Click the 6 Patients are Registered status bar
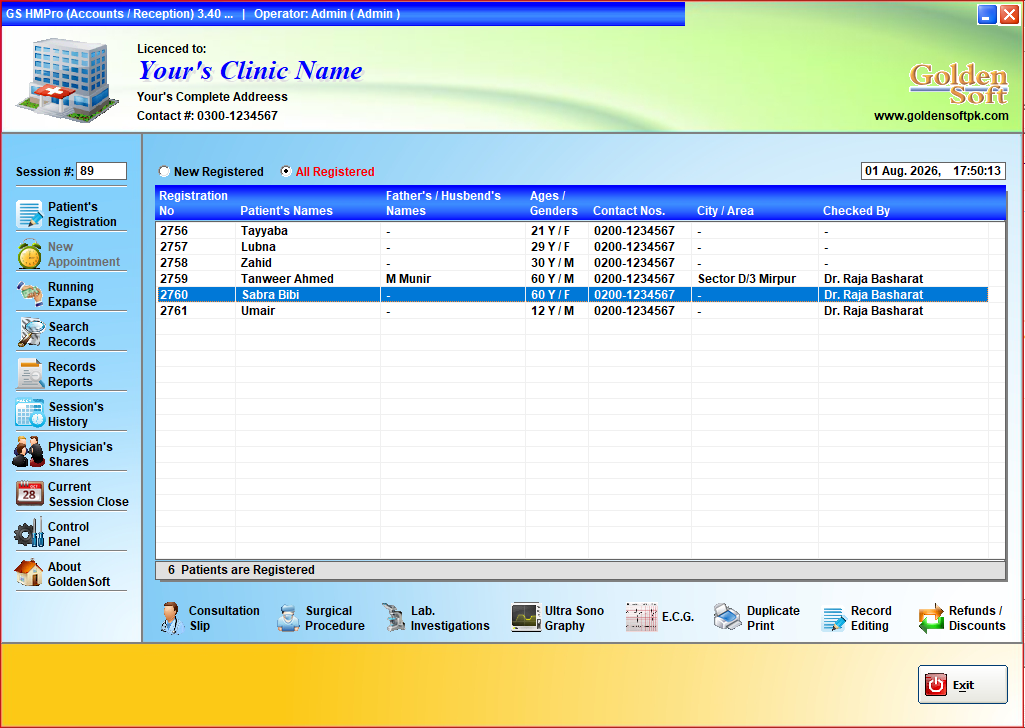Viewport: 1025px width, 728px height. click(580, 570)
